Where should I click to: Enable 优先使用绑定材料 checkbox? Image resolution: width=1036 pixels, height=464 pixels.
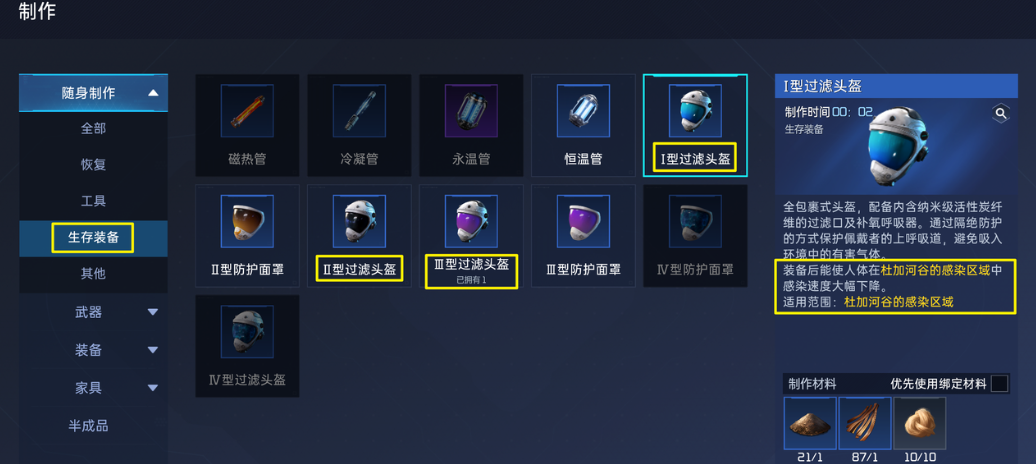(x=1000, y=383)
